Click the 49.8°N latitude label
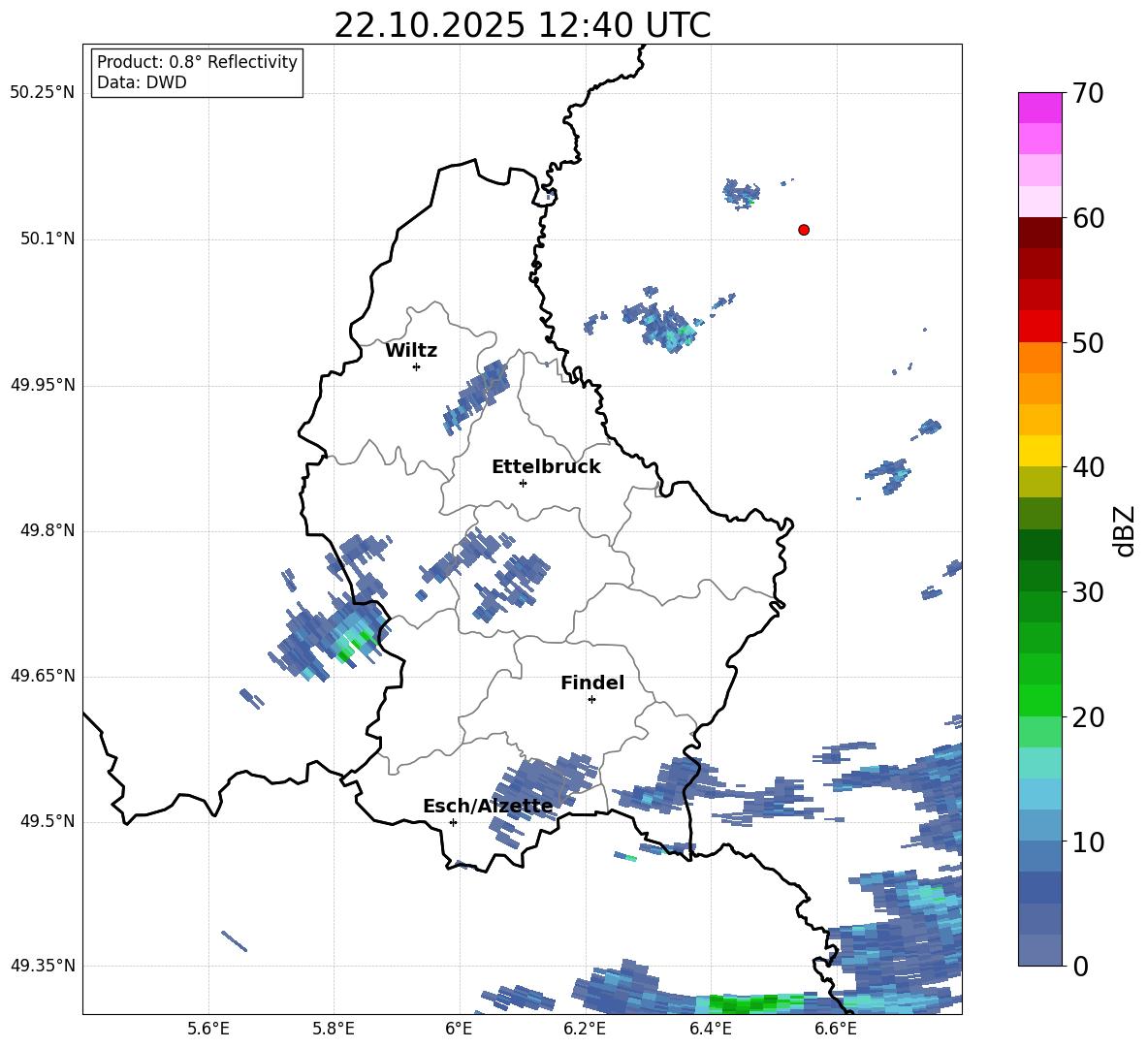Image resolution: width=1148 pixels, height=1048 pixels. 47,530
